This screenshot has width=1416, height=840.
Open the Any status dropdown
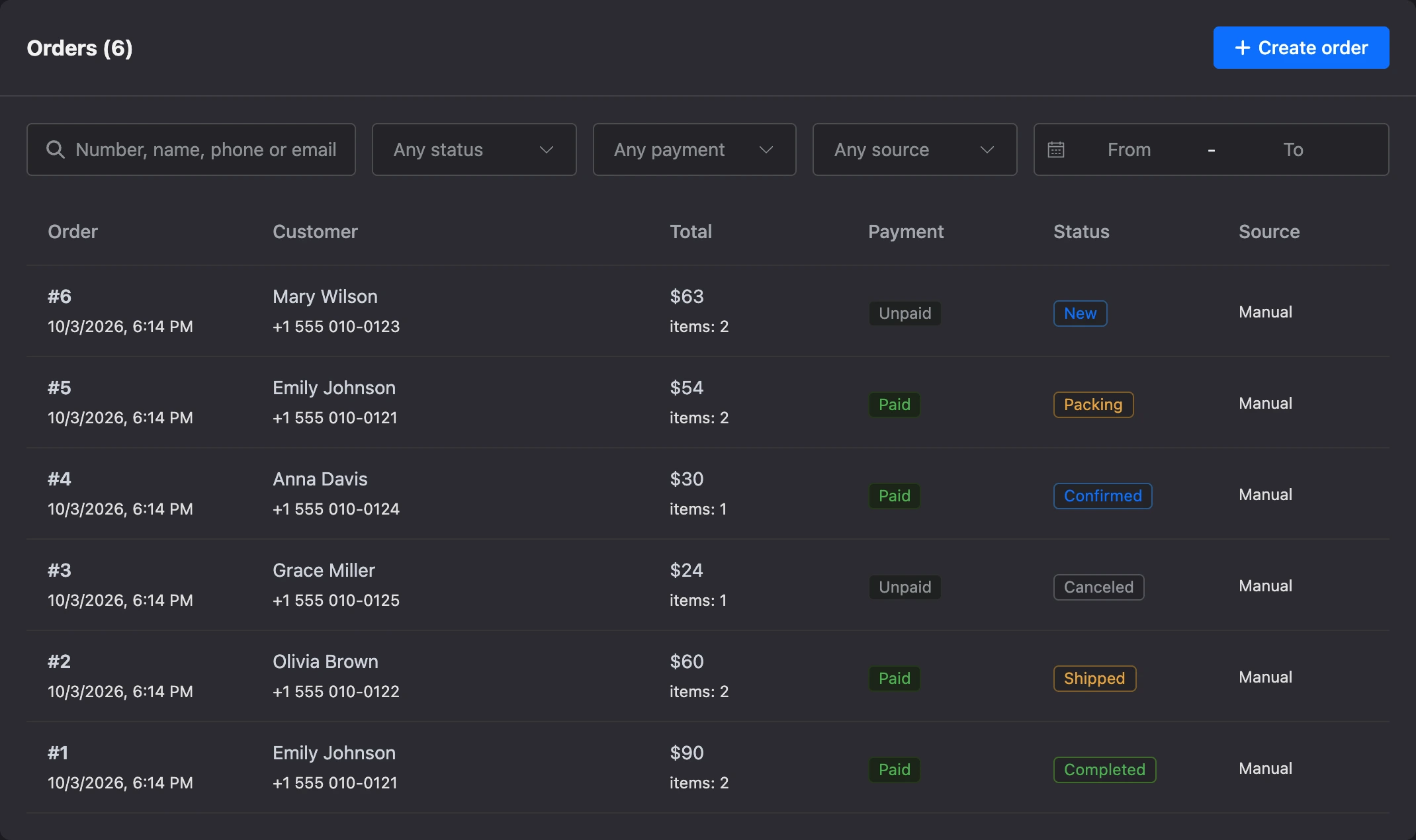tap(474, 149)
